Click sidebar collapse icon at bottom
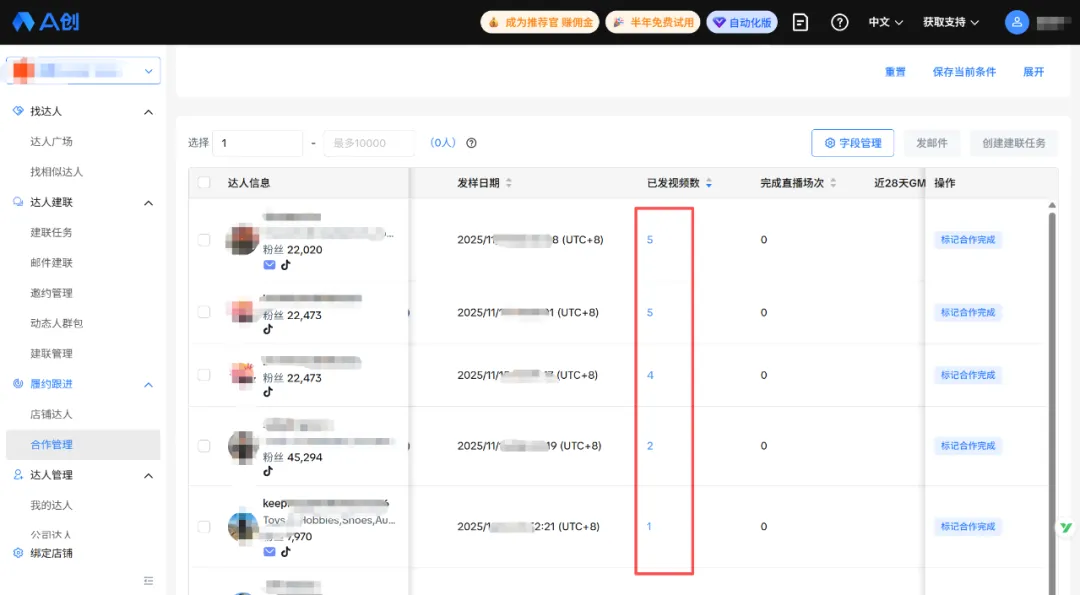 tap(148, 581)
